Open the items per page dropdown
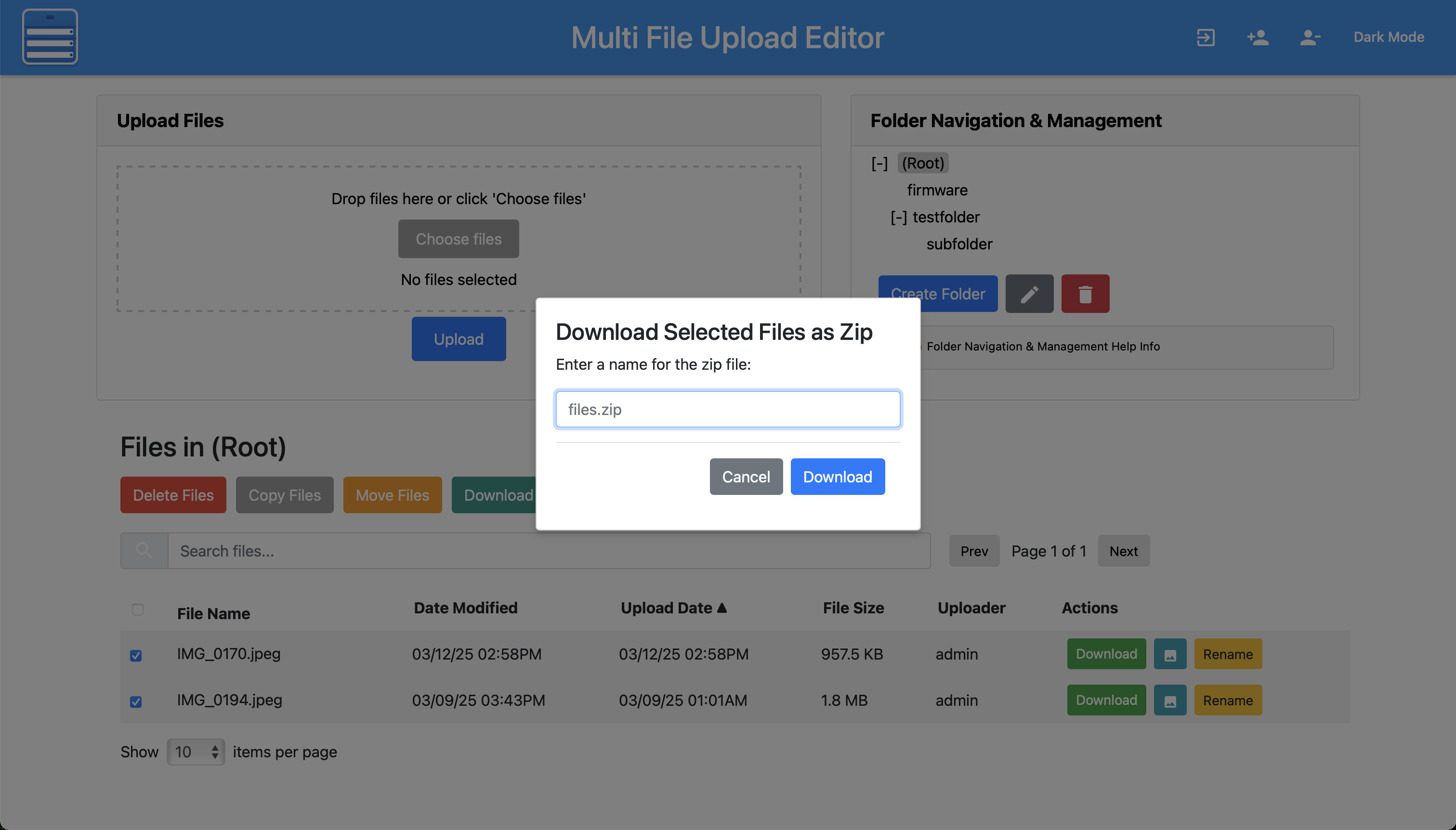 (196, 752)
